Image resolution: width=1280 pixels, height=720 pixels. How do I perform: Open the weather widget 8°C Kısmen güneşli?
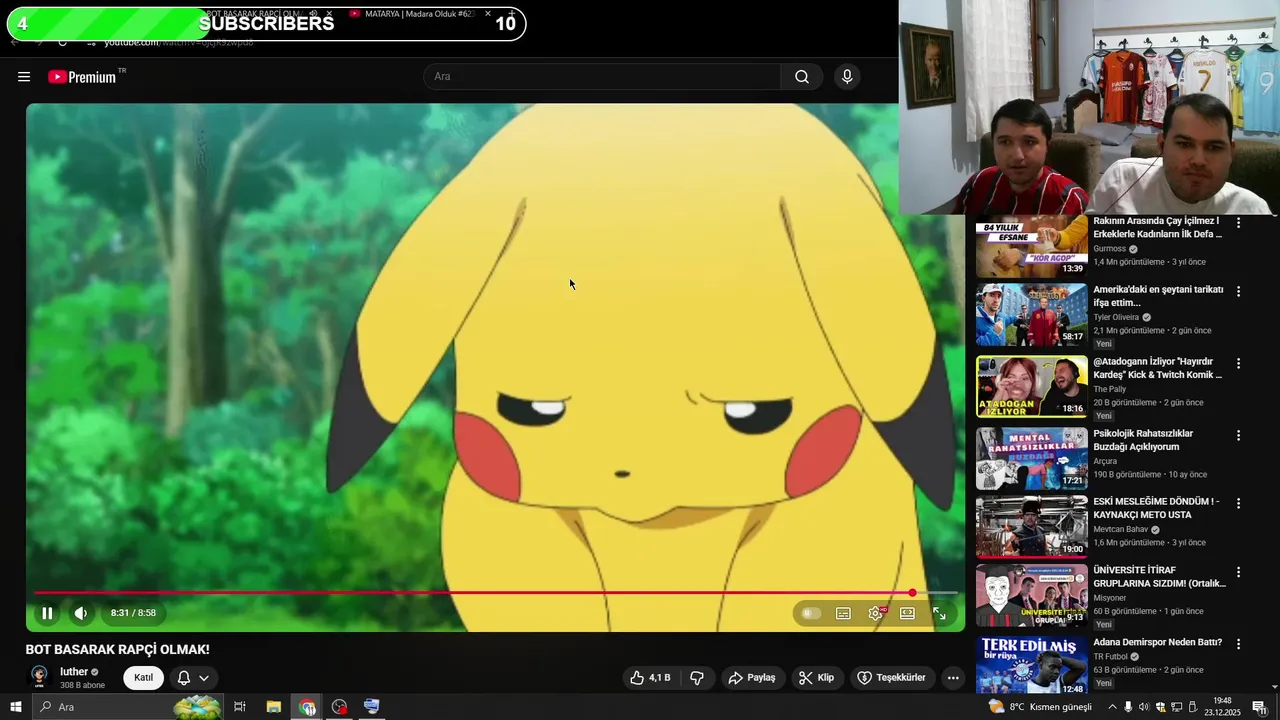(1039, 707)
